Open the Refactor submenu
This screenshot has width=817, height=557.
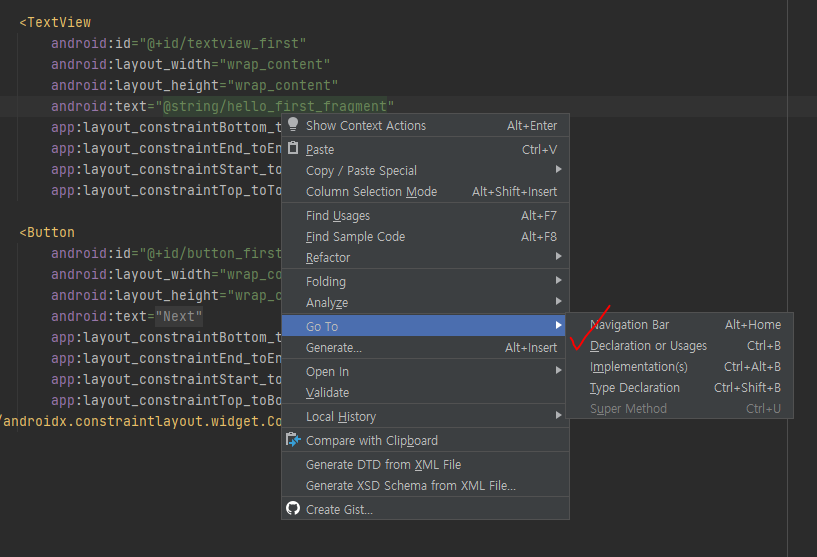pyautogui.click(x=425, y=257)
